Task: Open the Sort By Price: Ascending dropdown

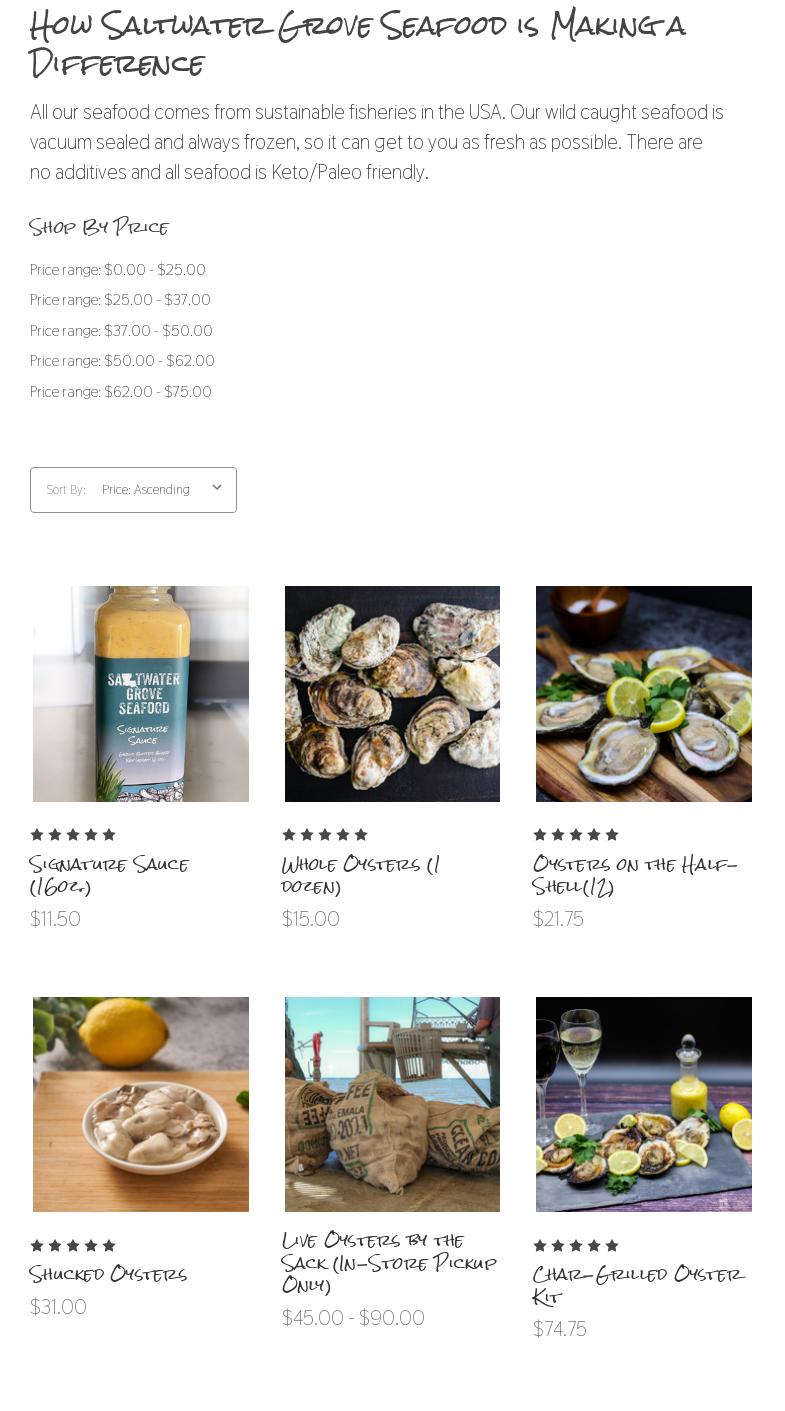Action: [x=133, y=490]
